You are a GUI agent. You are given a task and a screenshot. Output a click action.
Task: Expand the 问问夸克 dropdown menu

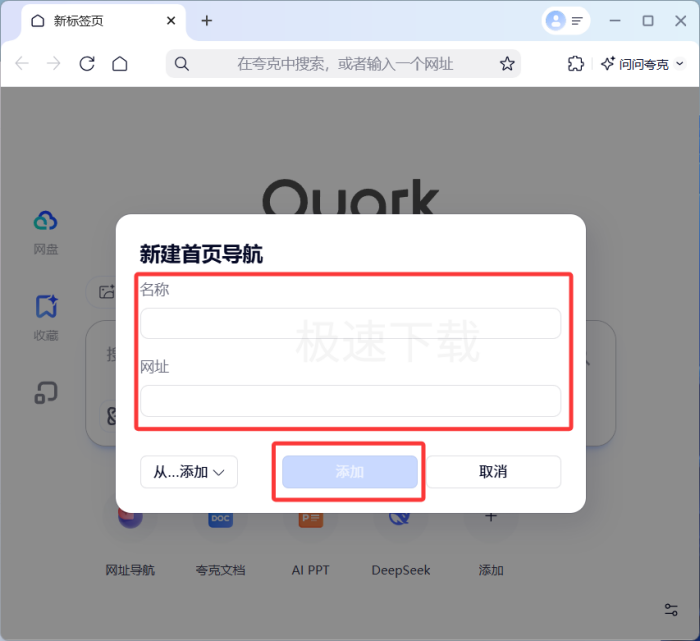pos(643,64)
